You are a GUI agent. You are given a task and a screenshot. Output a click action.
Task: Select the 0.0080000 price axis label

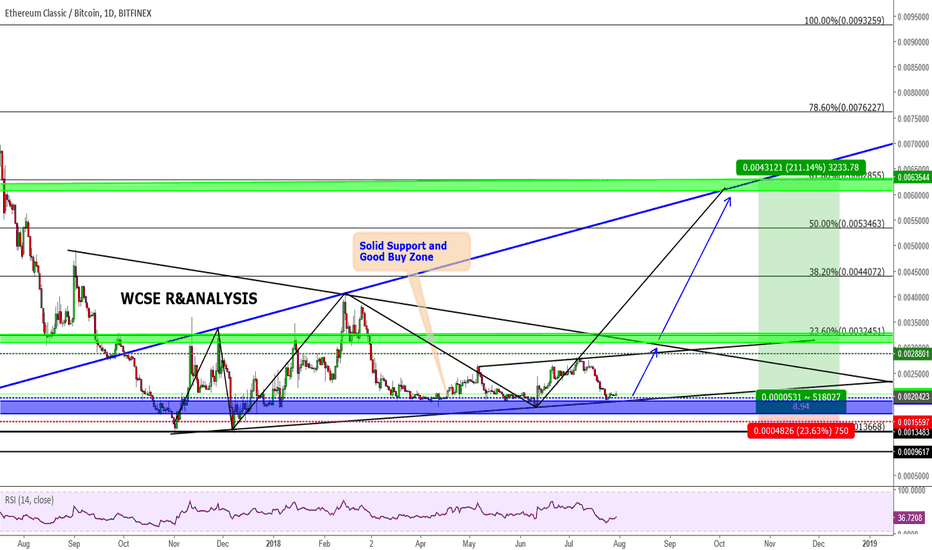tap(913, 93)
